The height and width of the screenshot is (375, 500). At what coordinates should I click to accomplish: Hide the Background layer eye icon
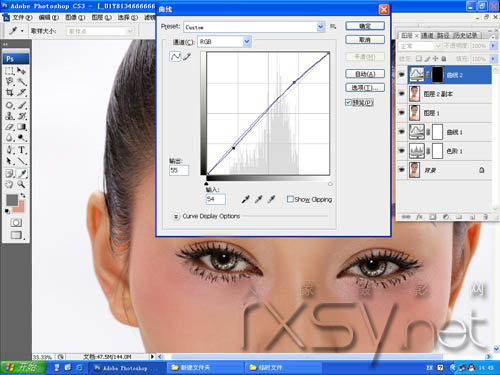tap(402, 170)
